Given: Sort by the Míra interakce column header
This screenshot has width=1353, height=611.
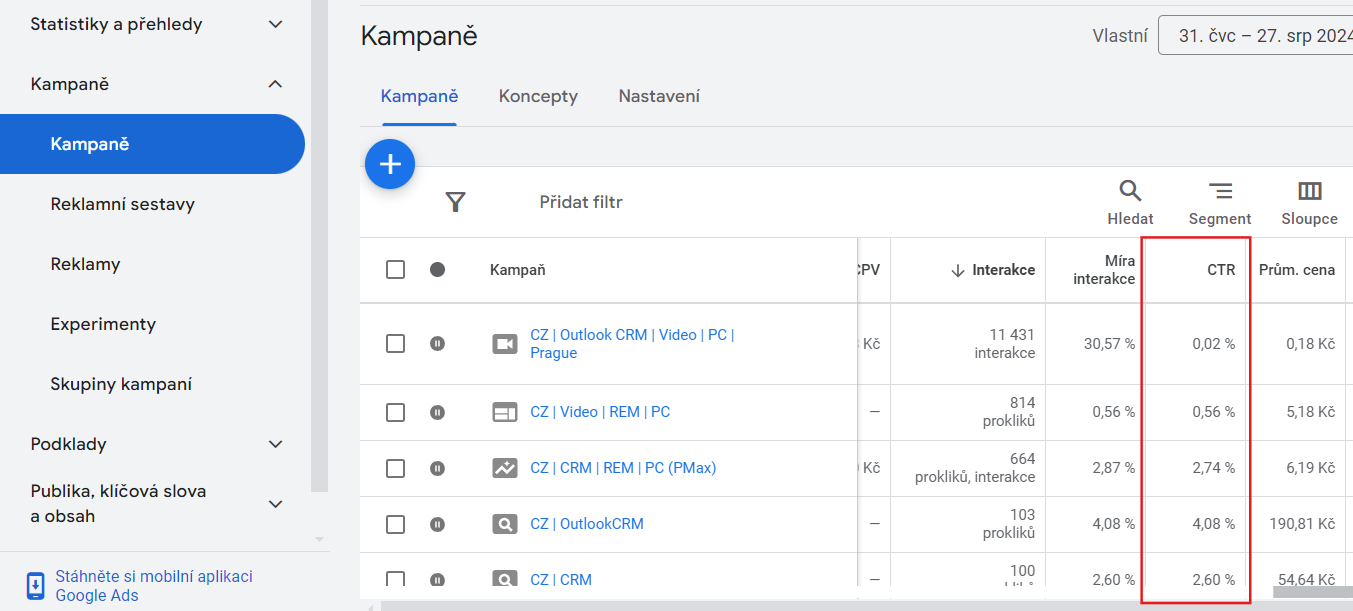Looking at the screenshot, I should 1104,270.
